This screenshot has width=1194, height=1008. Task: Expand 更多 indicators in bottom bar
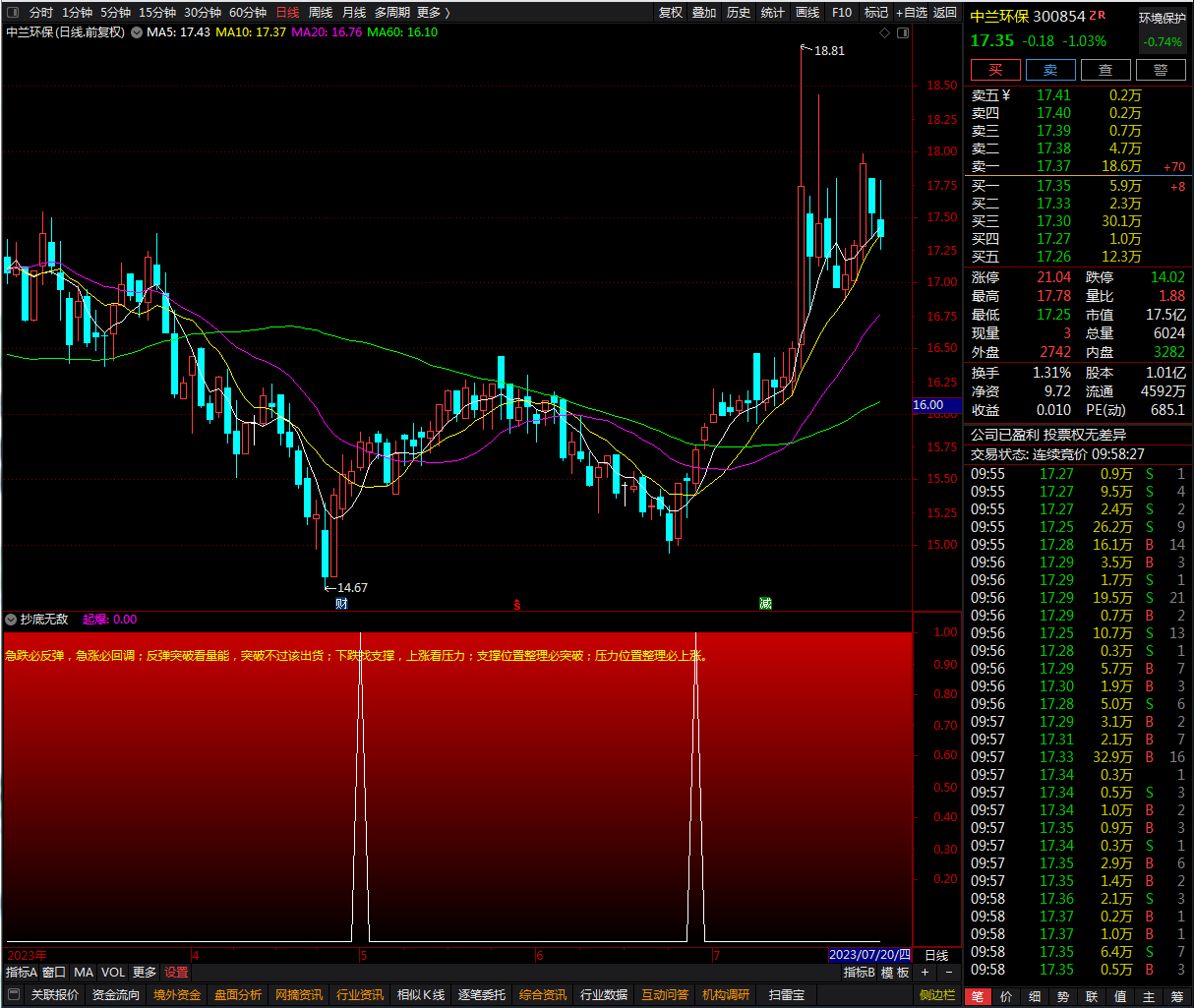coord(145,973)
